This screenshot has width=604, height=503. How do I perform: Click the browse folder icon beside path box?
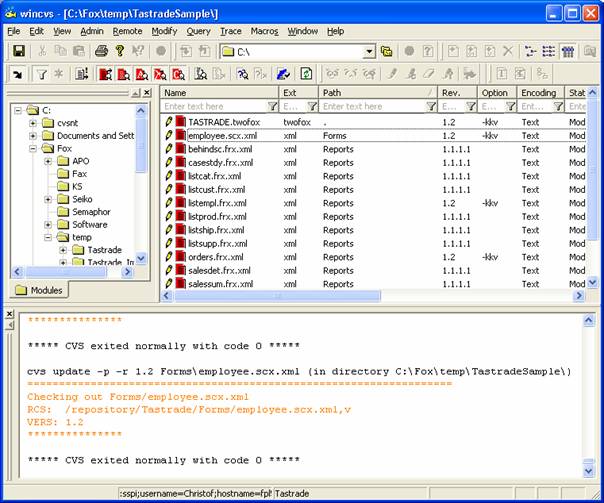pyautogui.click(x=387, y=51)
